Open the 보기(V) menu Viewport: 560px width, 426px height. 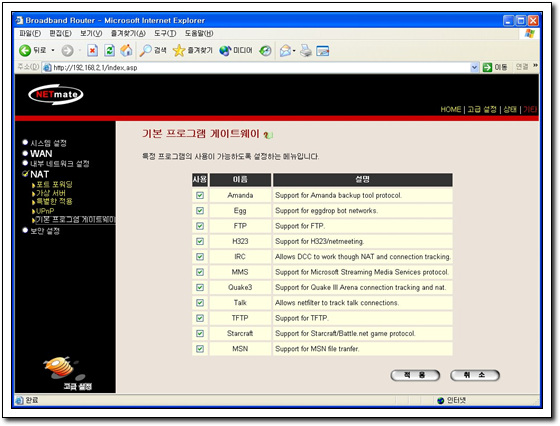(91, 34)
